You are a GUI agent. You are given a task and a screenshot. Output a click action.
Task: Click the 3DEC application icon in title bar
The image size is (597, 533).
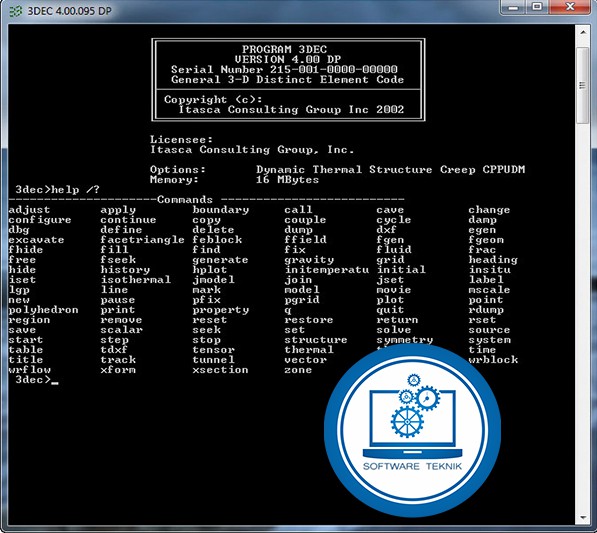pos(16,11)
